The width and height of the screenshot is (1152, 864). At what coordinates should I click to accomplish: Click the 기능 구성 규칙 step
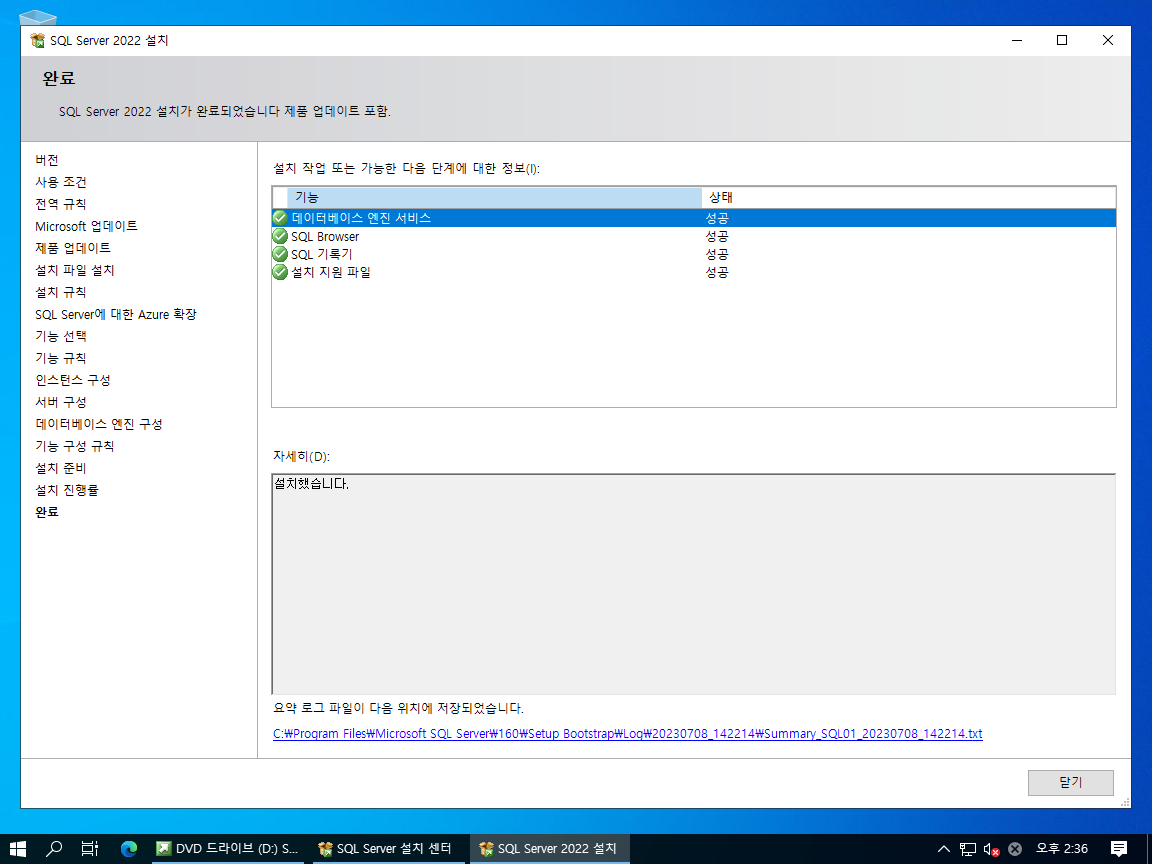pos(75,447)
